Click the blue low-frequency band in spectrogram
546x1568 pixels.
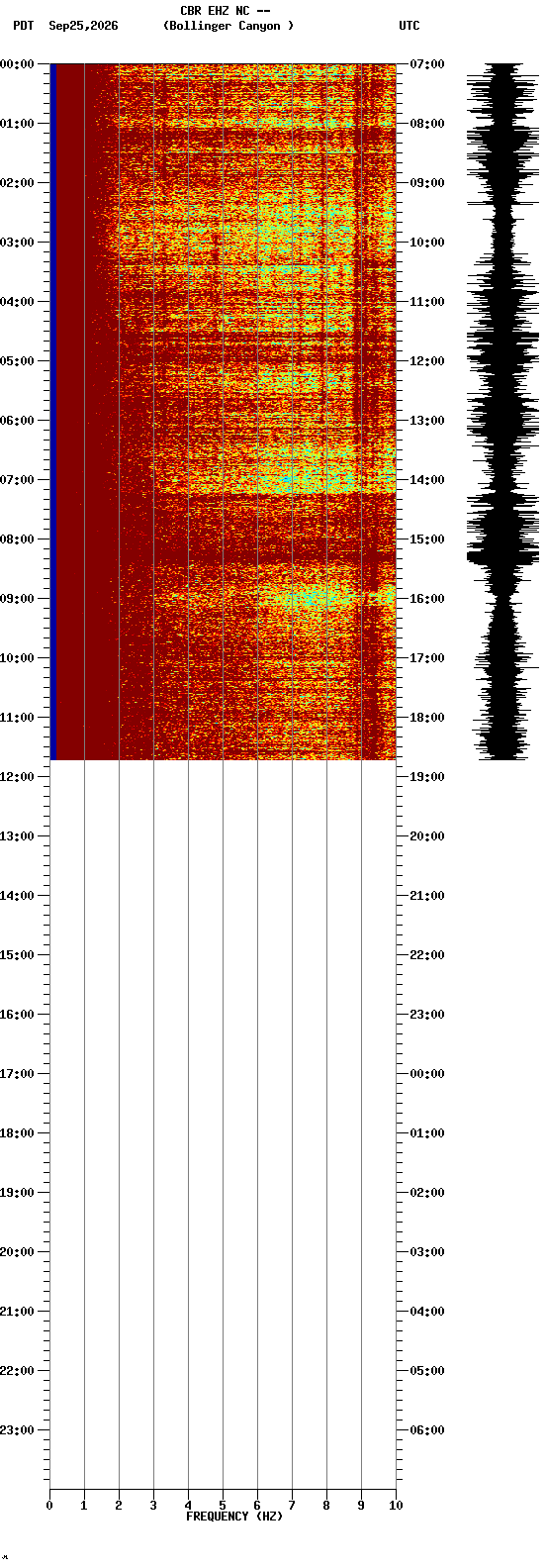pos(53,411)
